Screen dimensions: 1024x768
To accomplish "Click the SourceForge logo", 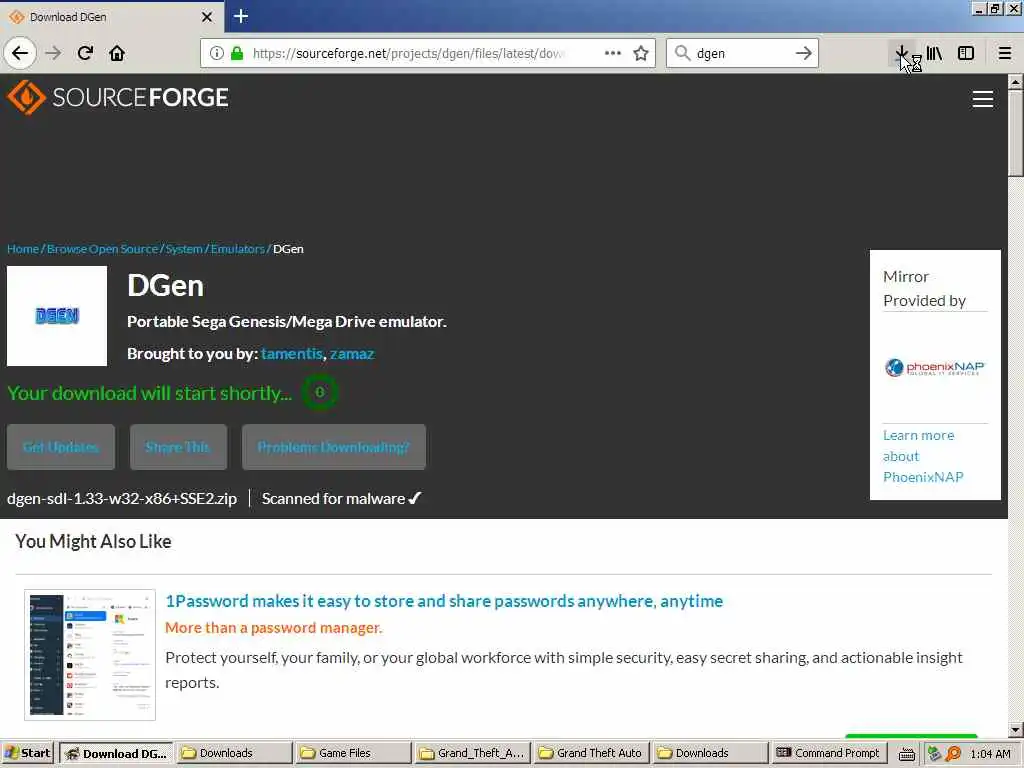I will (x=118, y=97).
